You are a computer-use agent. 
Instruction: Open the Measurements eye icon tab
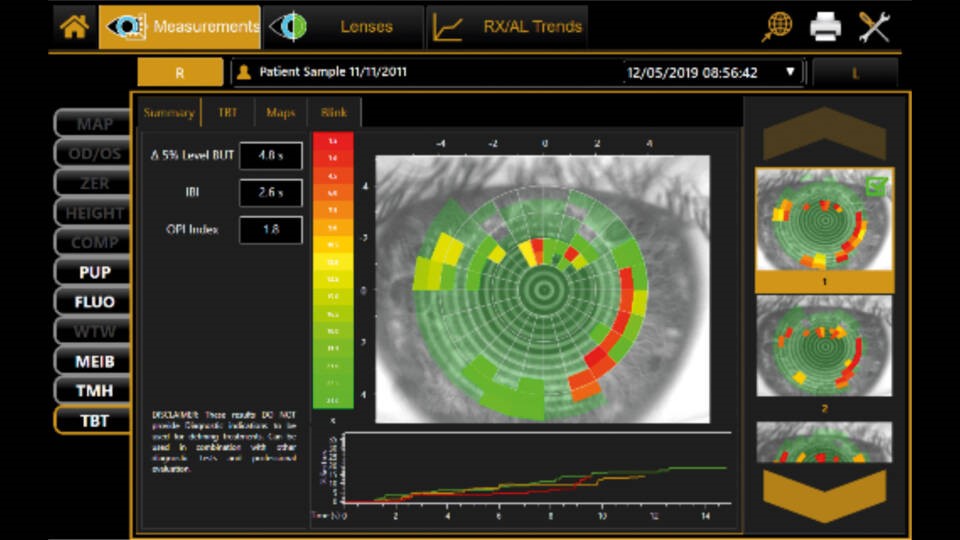[x=124, y=27]
